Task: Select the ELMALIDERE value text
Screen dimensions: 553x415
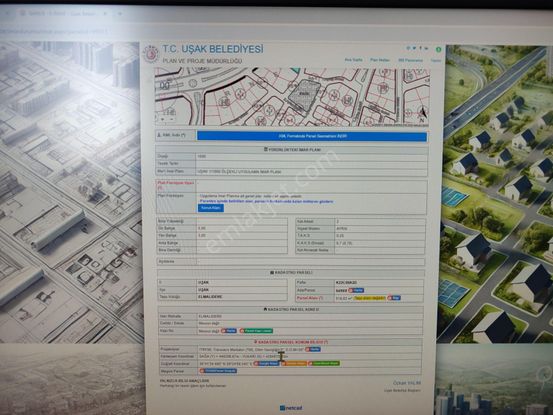Action: [211, 297]
